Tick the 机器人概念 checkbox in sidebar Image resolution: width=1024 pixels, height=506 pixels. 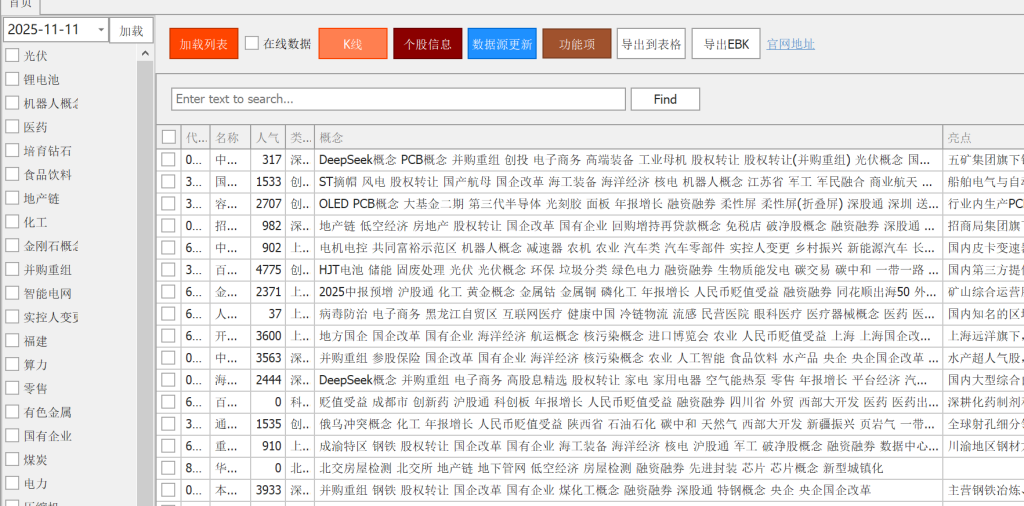12,103
